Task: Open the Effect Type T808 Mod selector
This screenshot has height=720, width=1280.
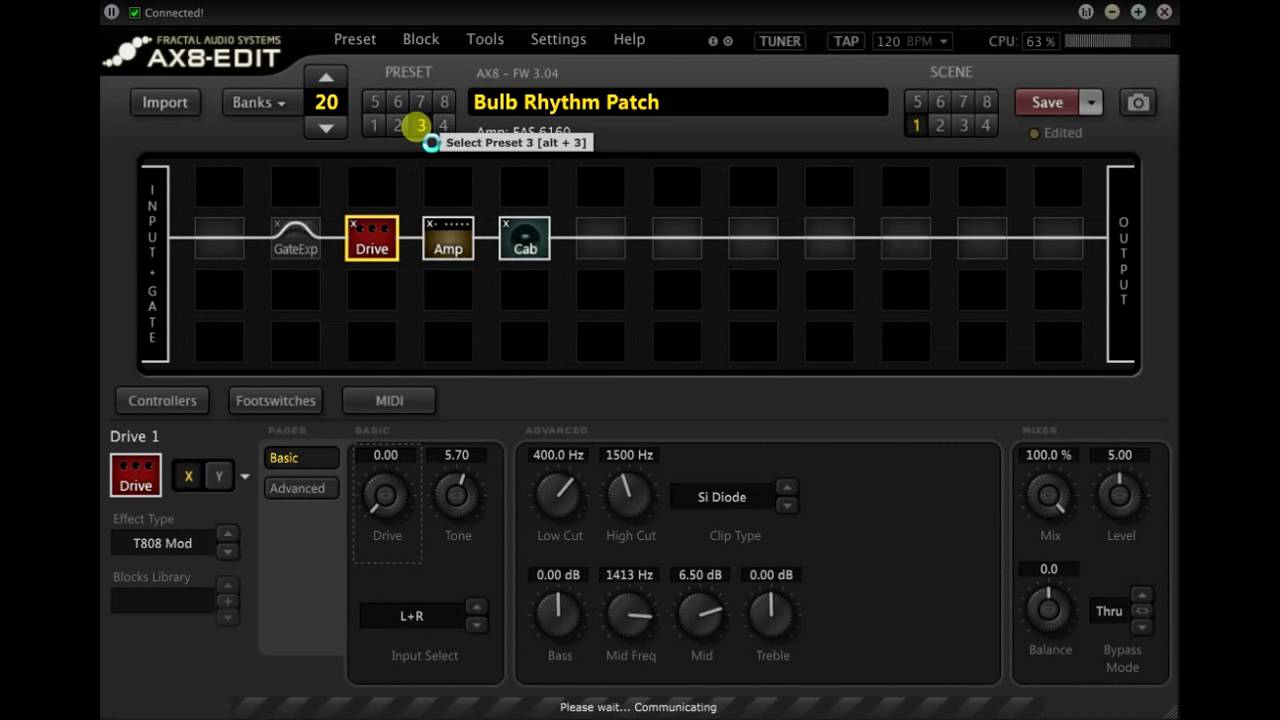Action: (163, 543)
